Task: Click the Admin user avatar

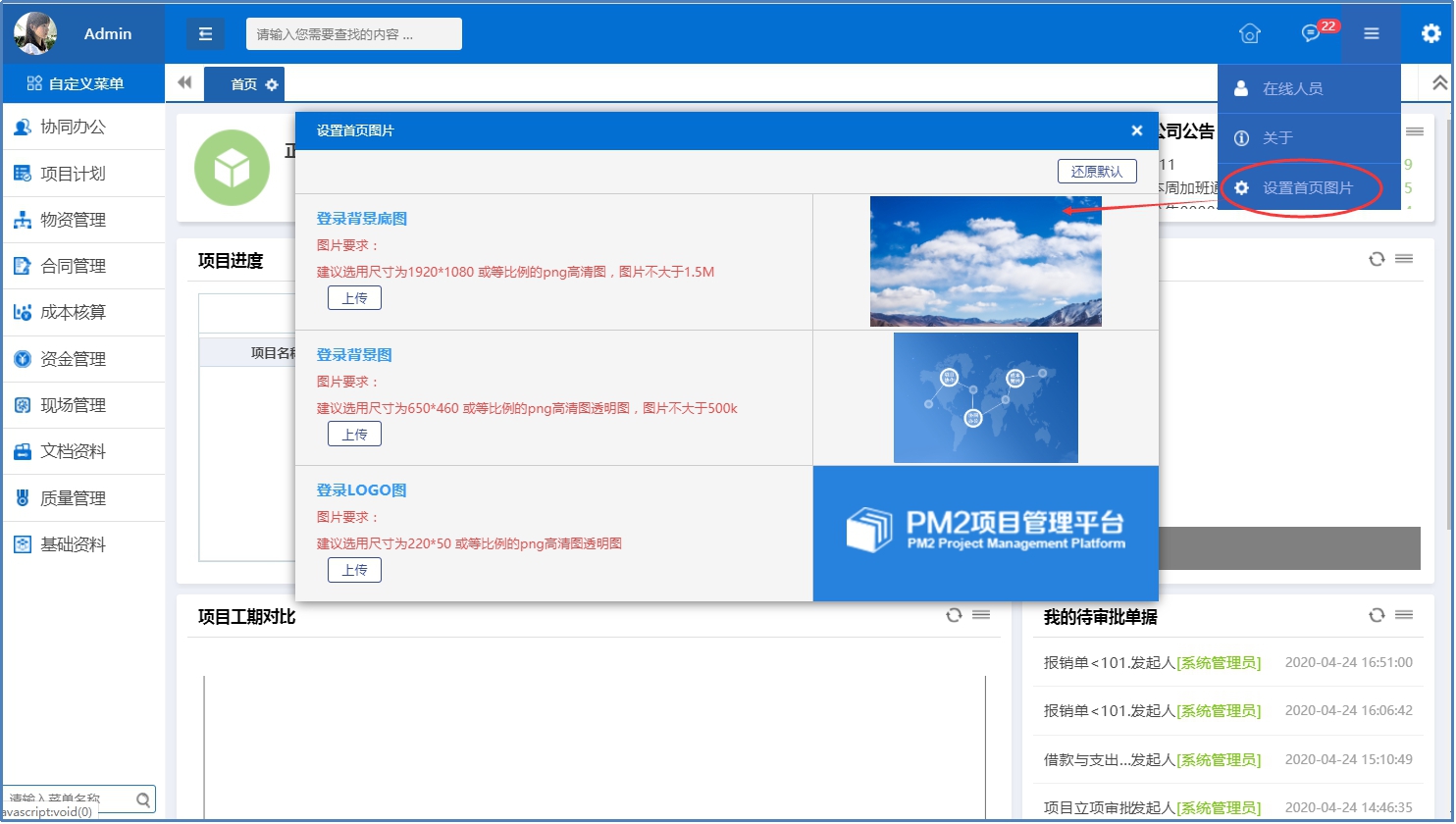Action: 35,33
